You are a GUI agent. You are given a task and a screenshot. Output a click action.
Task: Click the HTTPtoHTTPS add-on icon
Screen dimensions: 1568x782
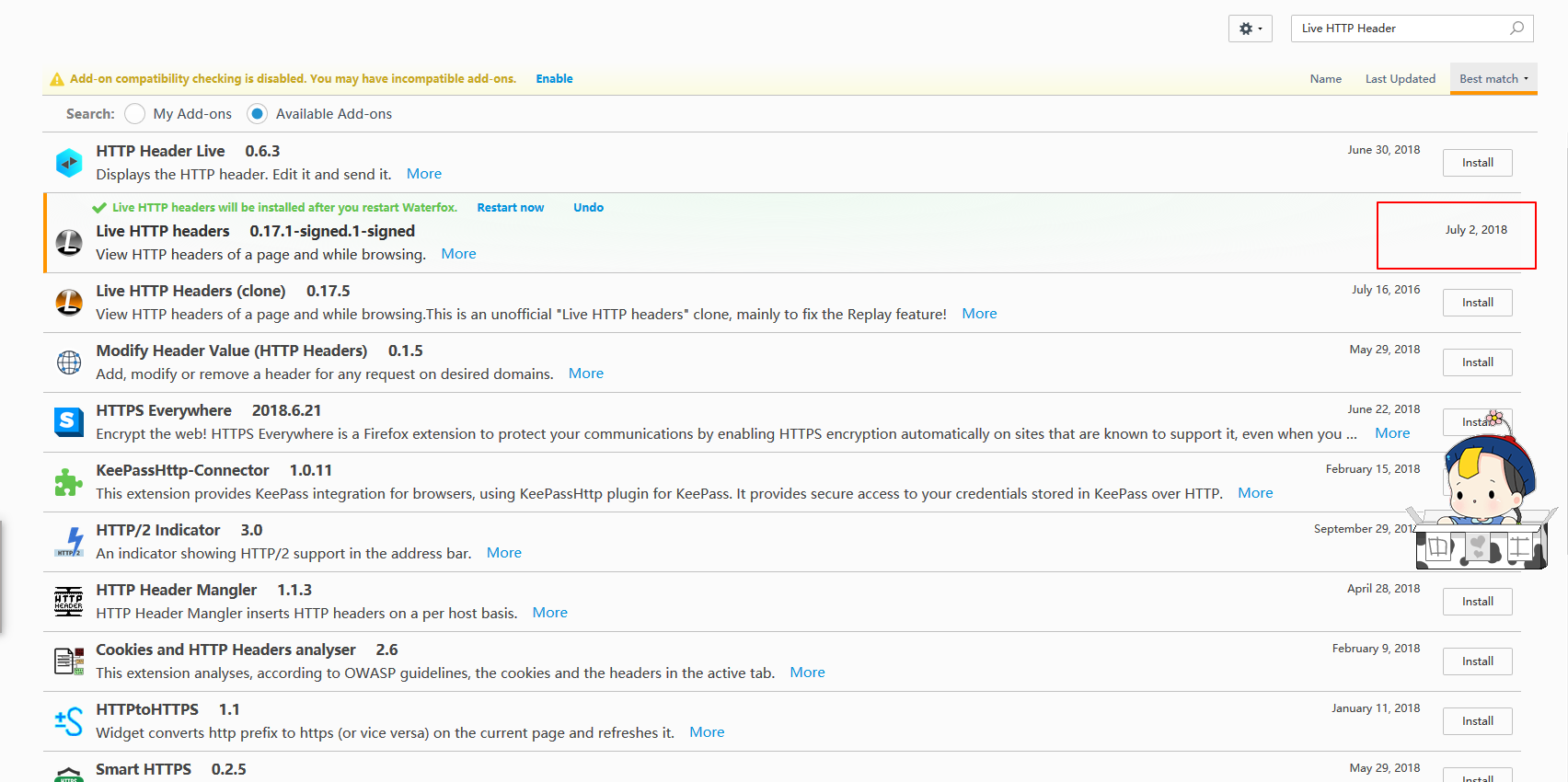coord(69,721)
